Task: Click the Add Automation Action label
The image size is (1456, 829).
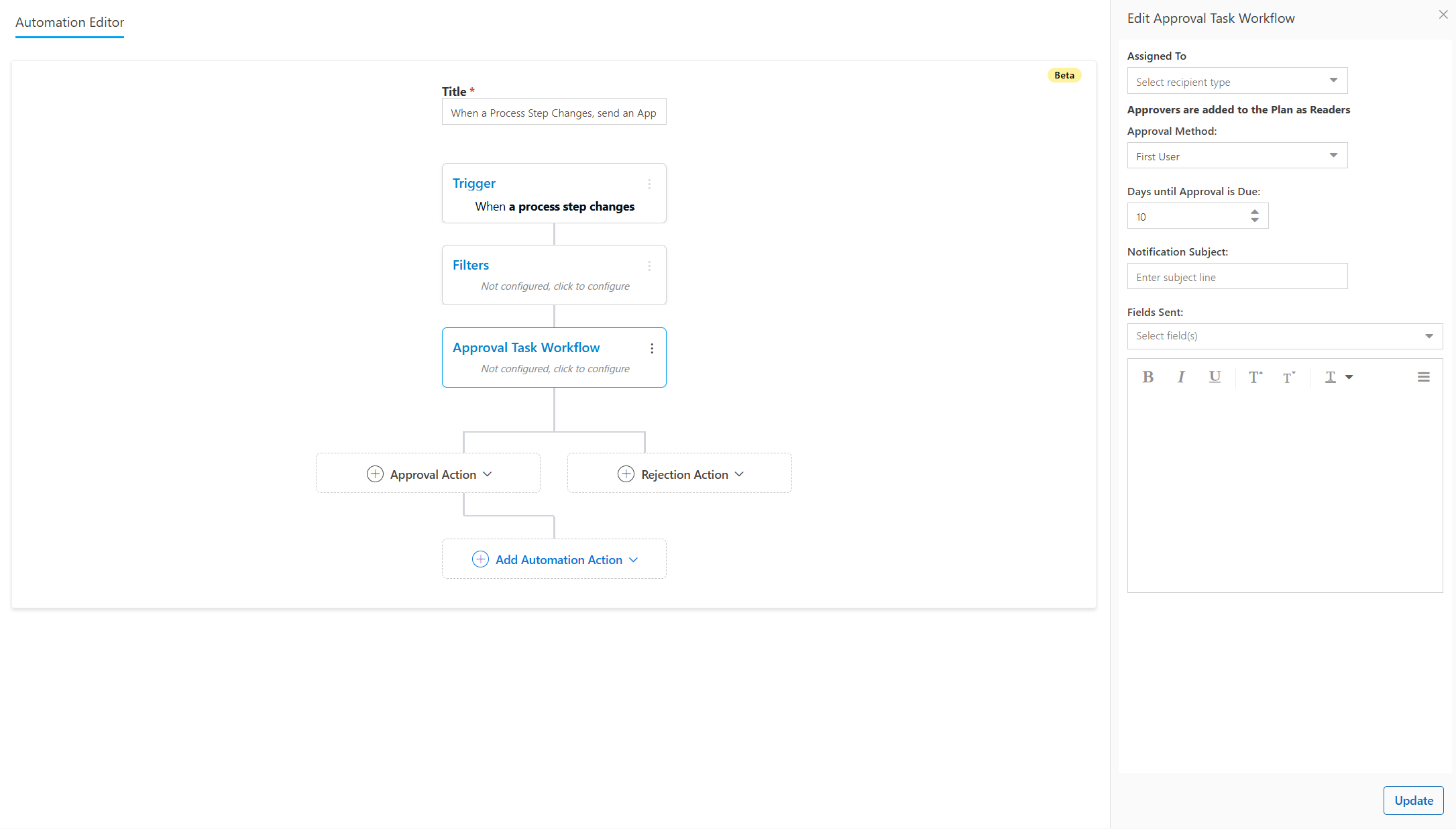Action: 559,559
